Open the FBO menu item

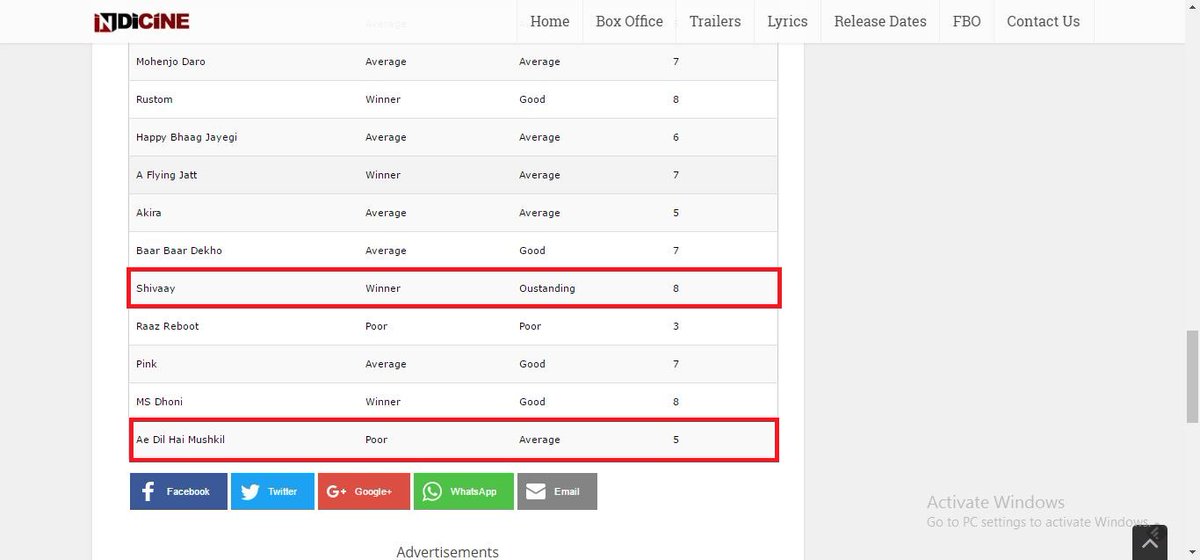967,21
